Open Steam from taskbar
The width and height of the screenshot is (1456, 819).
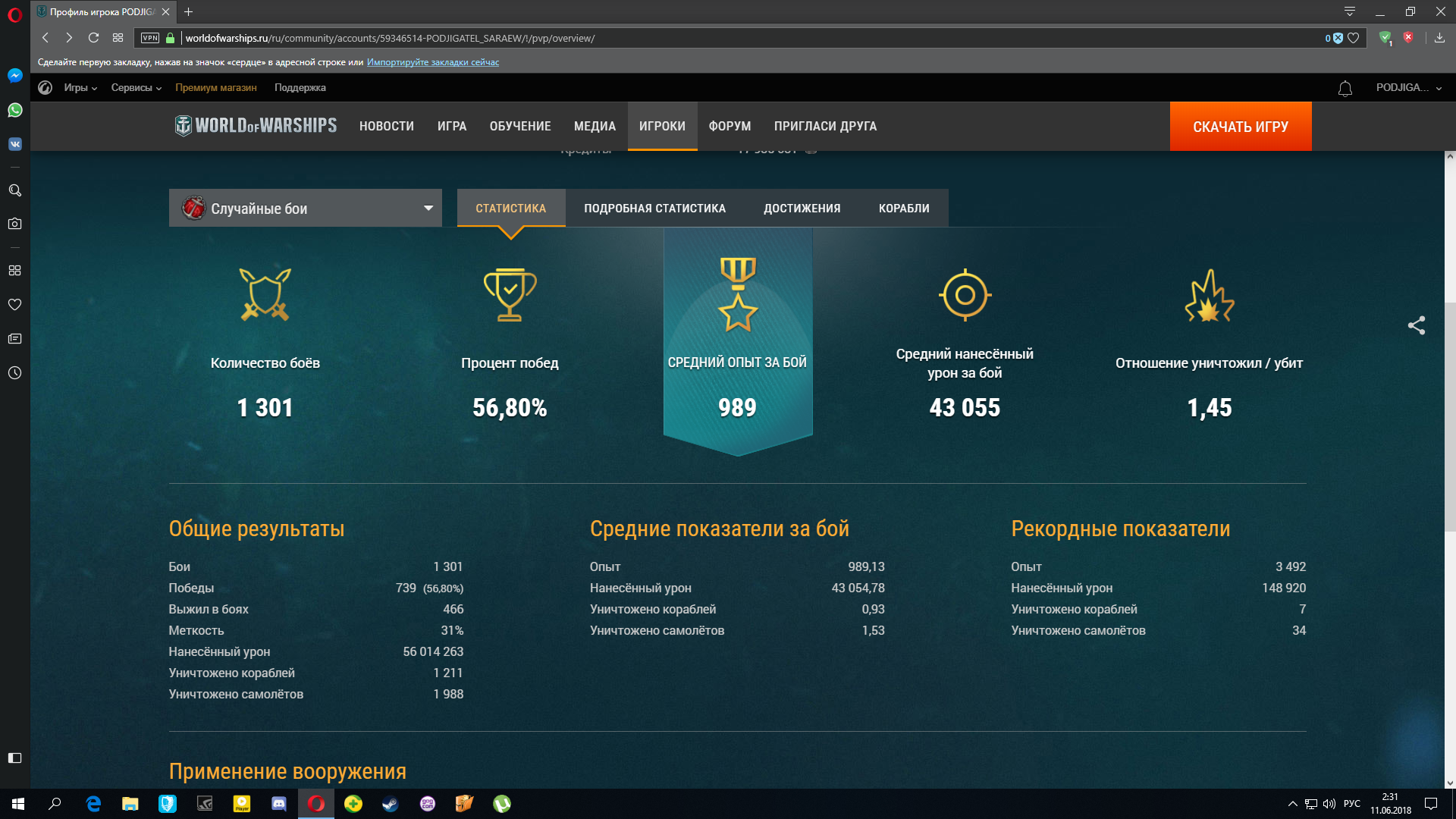391,804
